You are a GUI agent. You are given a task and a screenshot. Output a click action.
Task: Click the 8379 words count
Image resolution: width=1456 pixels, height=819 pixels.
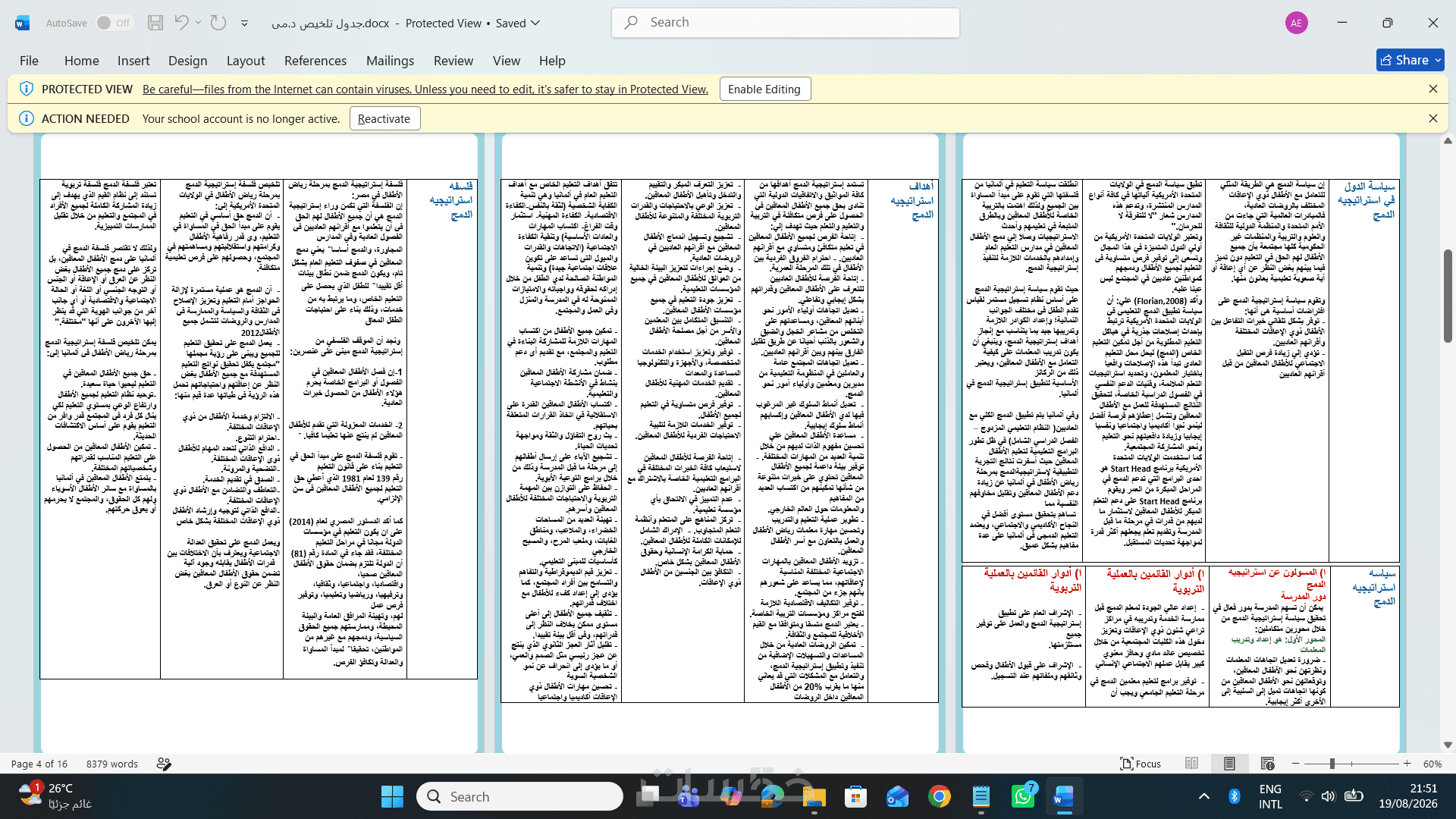click(x=112, y=764)
